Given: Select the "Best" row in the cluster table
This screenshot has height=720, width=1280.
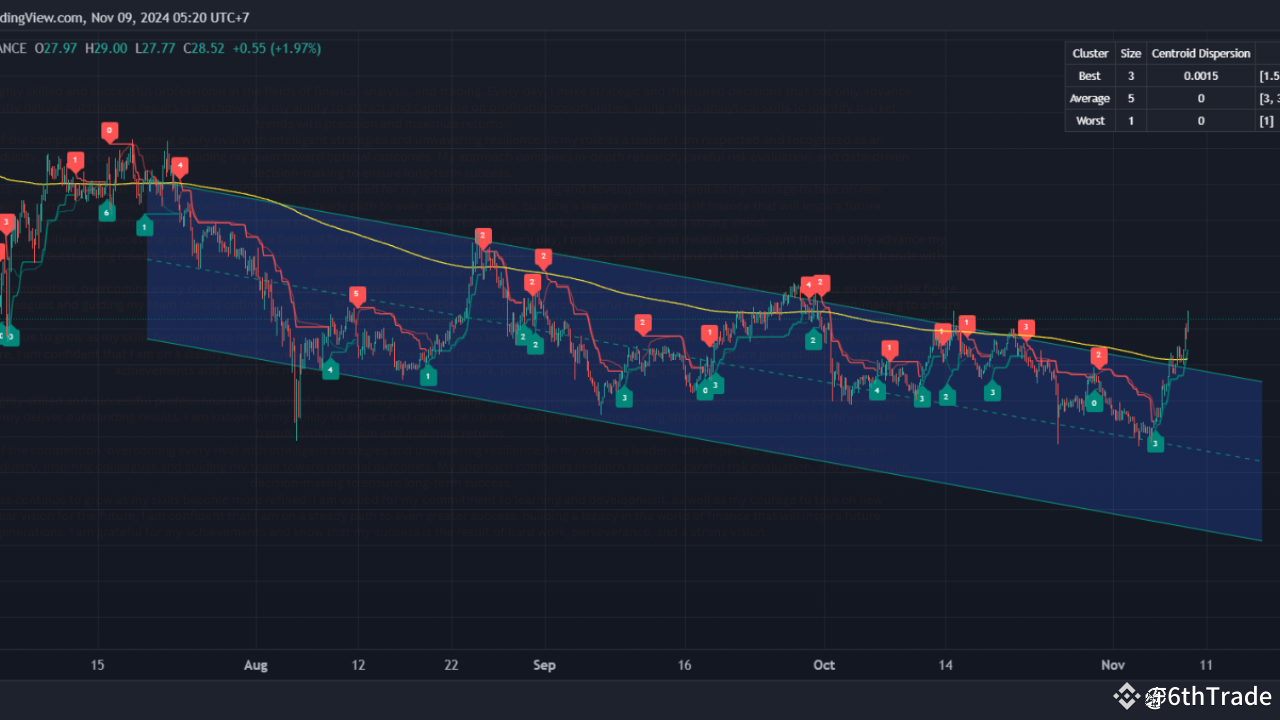Looking at the screenshot, I should pos(1089,75).
